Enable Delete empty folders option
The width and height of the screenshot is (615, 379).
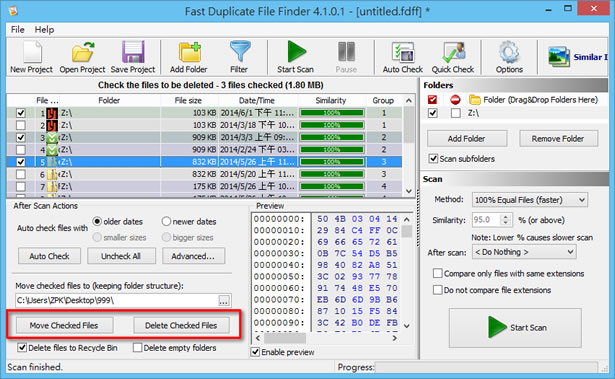coord(137,348)
